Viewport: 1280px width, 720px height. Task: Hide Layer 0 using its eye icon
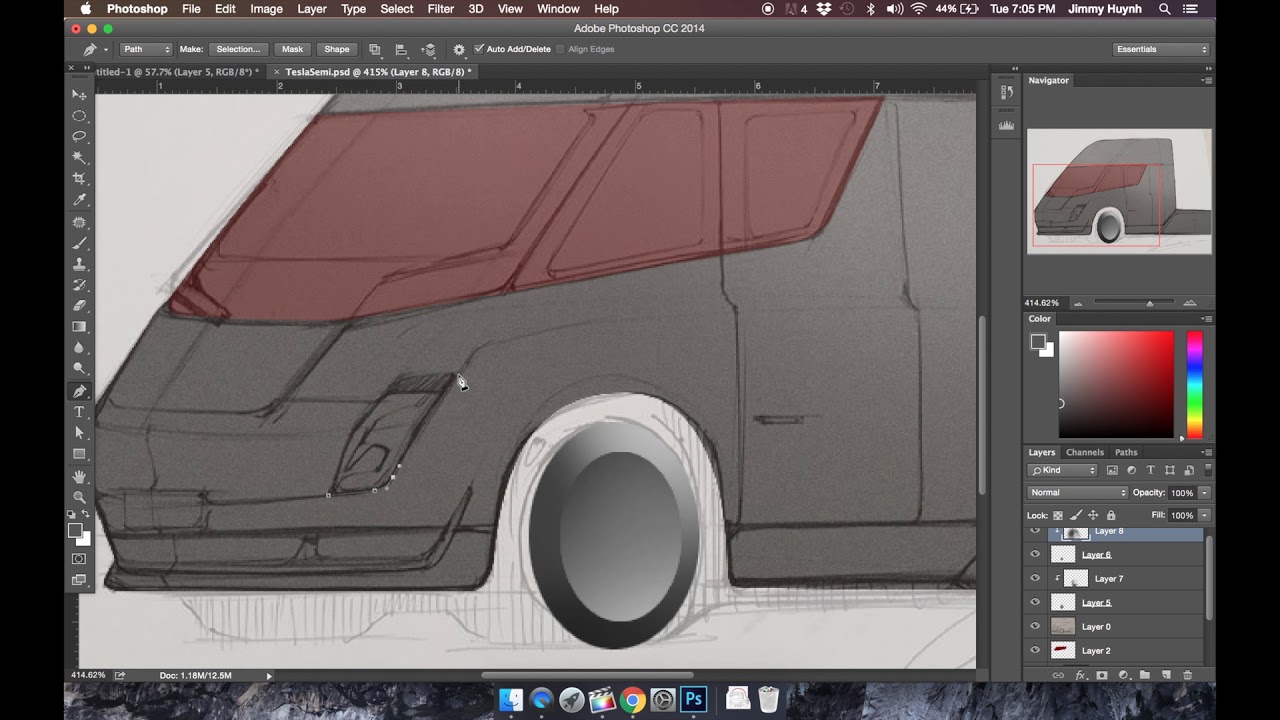(1035, 627)
